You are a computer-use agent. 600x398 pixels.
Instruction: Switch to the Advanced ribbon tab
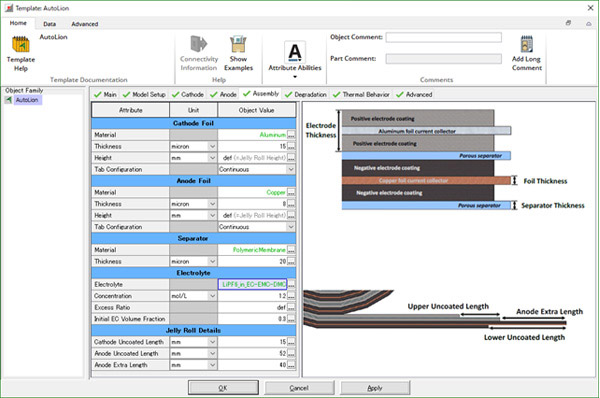pos(85,24)
